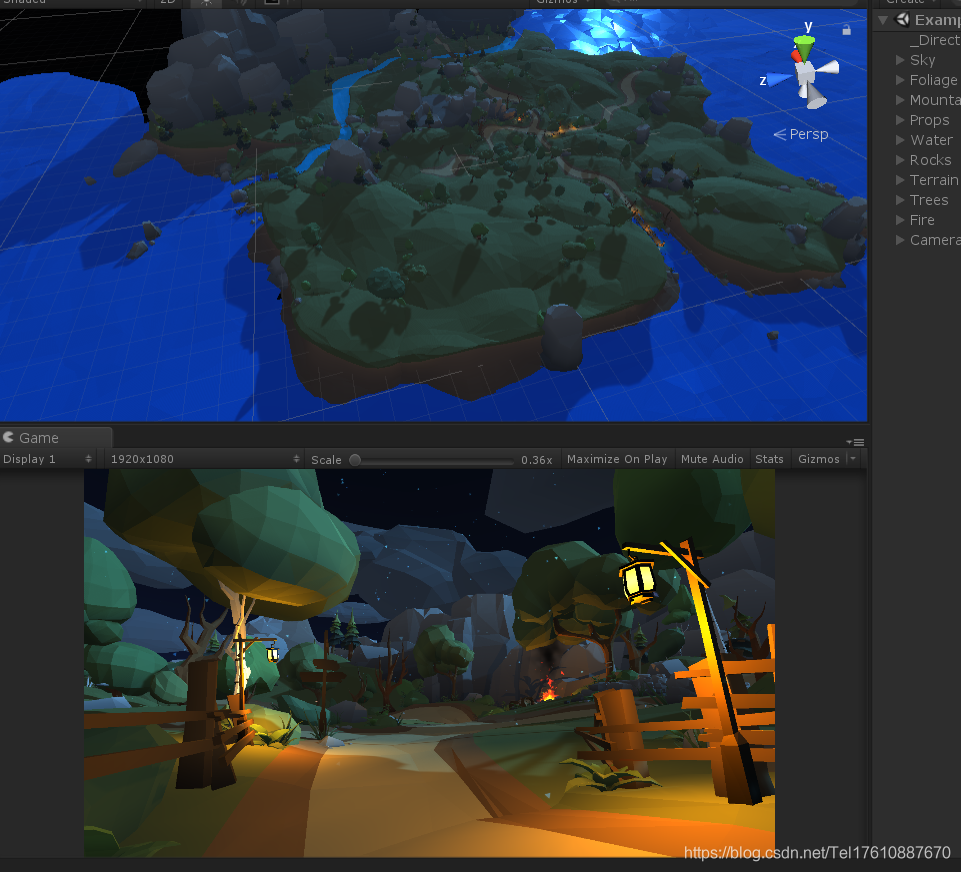
Task: Toggle the scene gizmo rotation lock icon
Action: point(846,29)
